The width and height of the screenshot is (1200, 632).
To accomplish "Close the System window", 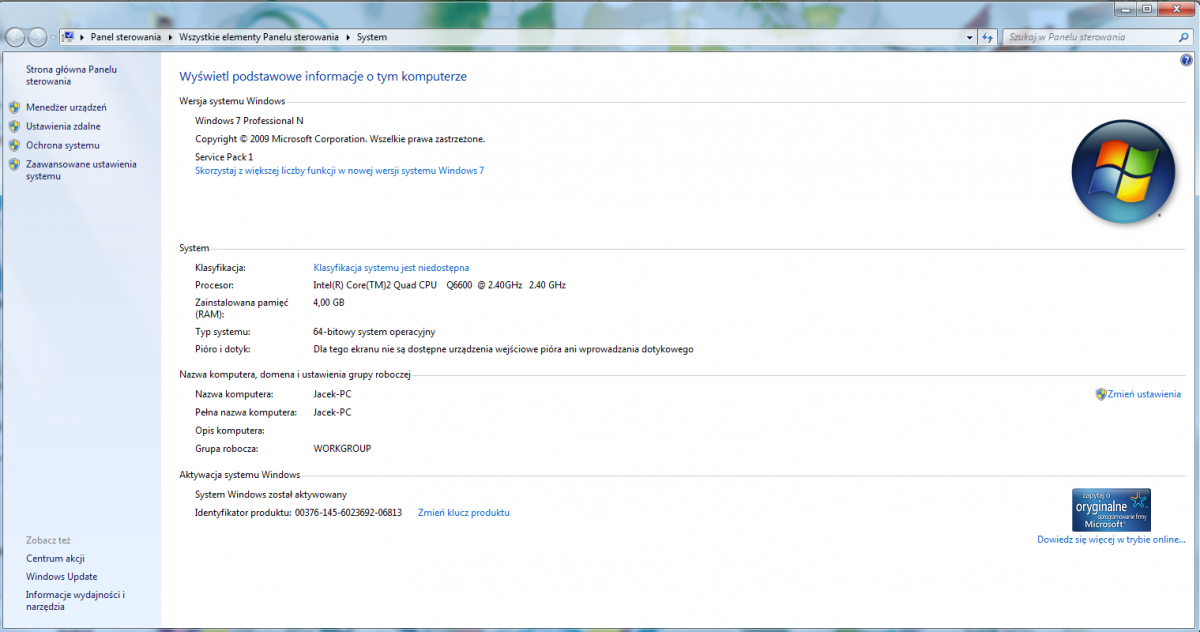I will click(1176, 9).
